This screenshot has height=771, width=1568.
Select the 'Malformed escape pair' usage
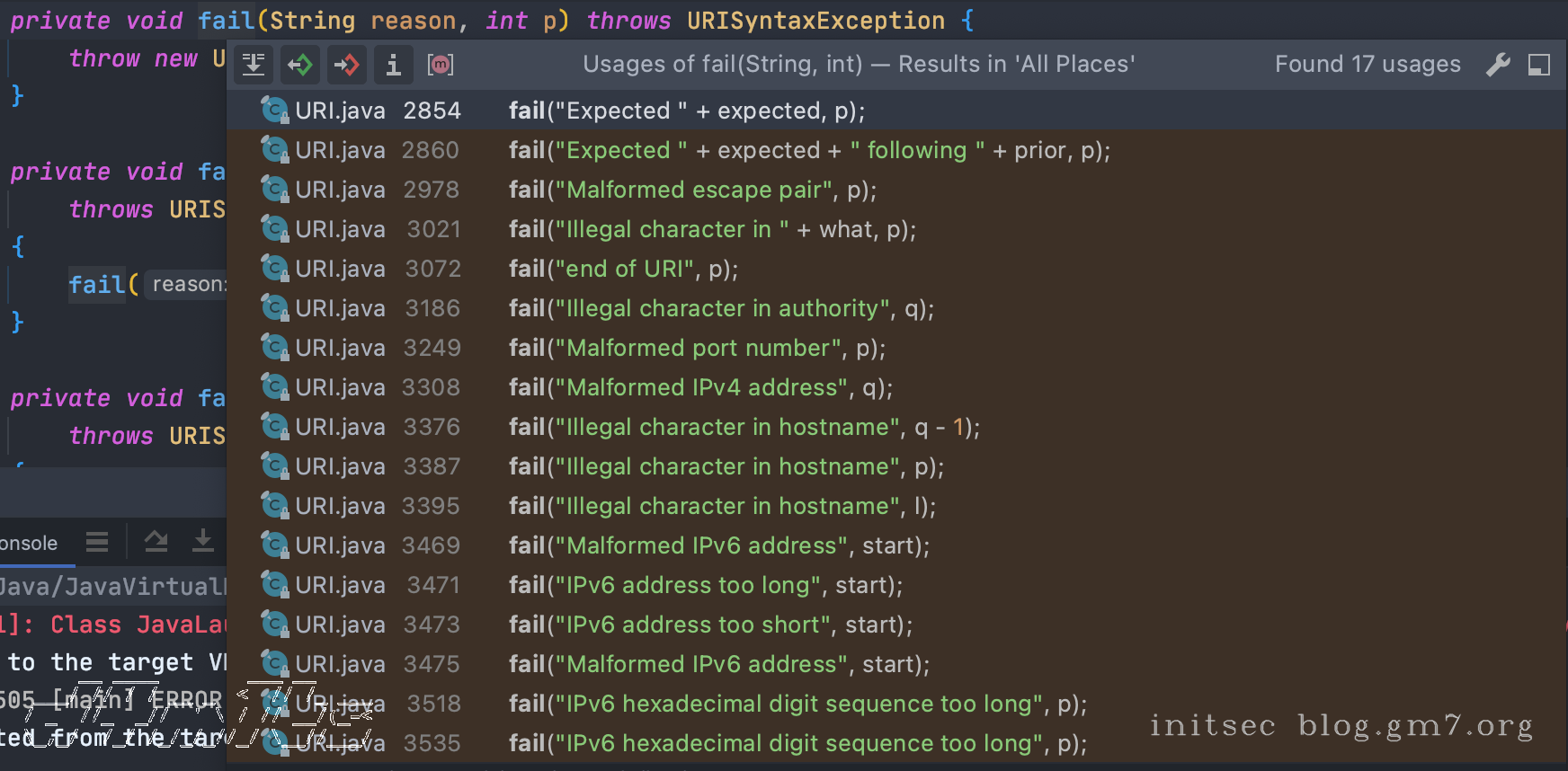coord(692,190)
